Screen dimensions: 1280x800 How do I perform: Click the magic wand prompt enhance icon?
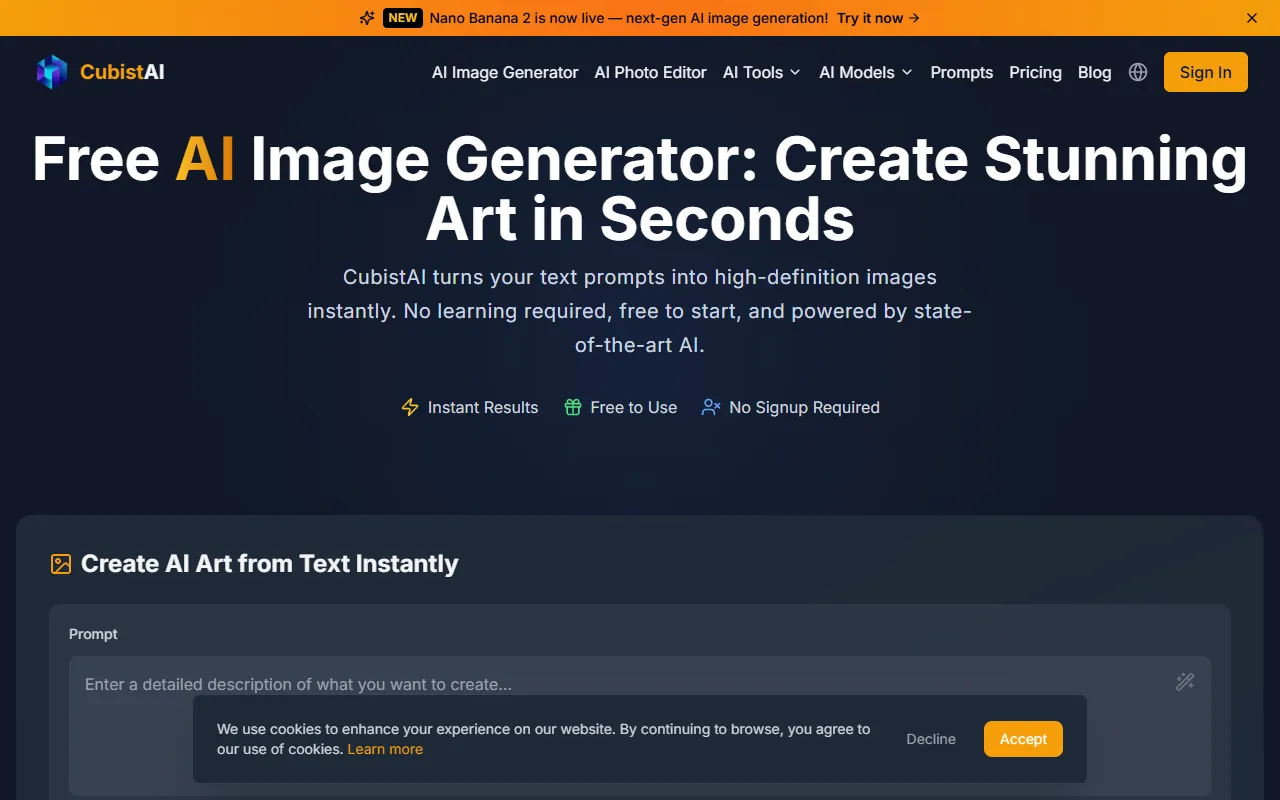click(1185, 682)
